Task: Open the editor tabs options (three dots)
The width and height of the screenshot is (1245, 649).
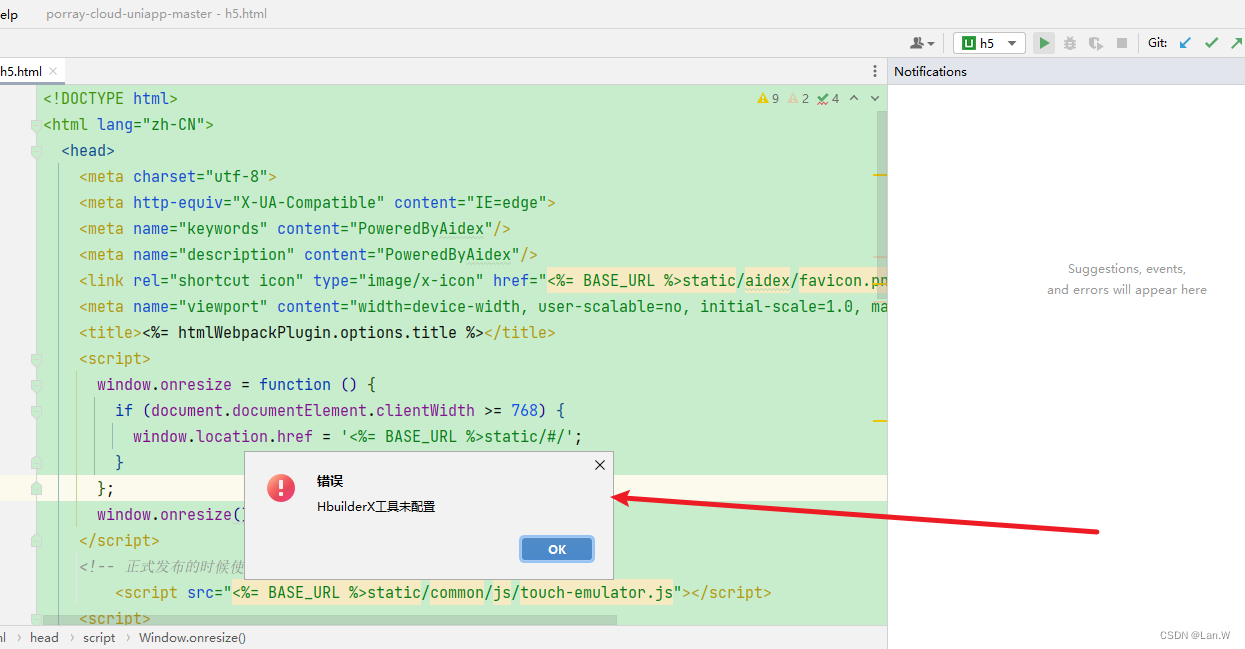Action: (x=875, y=71)
